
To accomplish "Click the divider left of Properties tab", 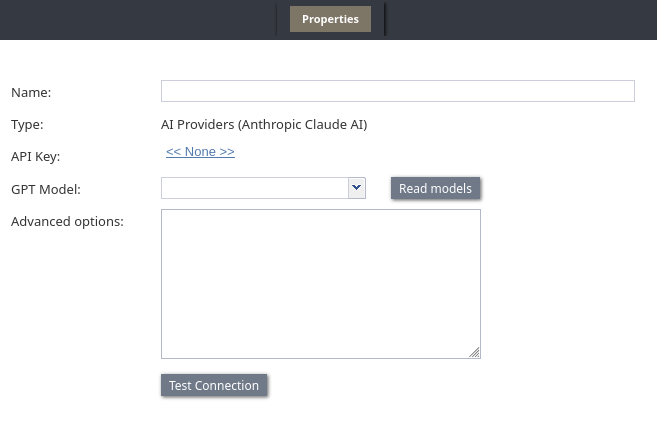I will click(x=277, y=19).
